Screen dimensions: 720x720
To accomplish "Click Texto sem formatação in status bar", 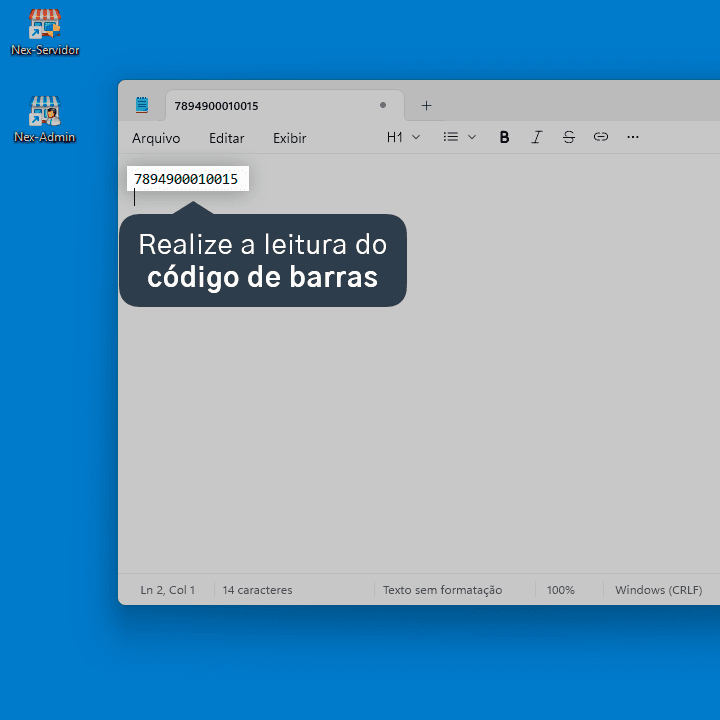I will 443,590.
